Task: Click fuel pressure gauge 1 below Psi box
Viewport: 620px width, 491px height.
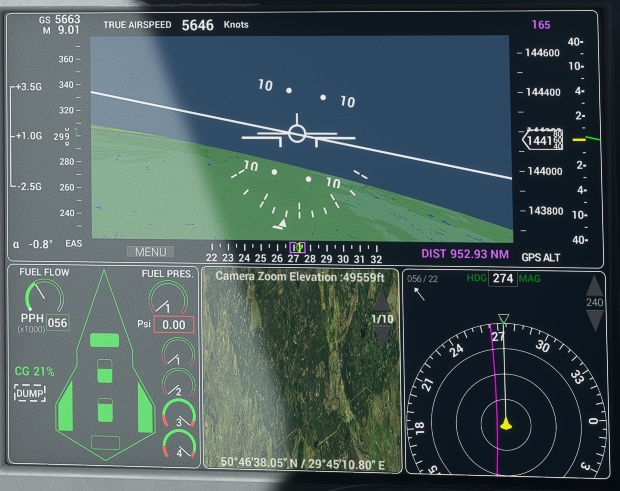Action: (x=178, y=352)
